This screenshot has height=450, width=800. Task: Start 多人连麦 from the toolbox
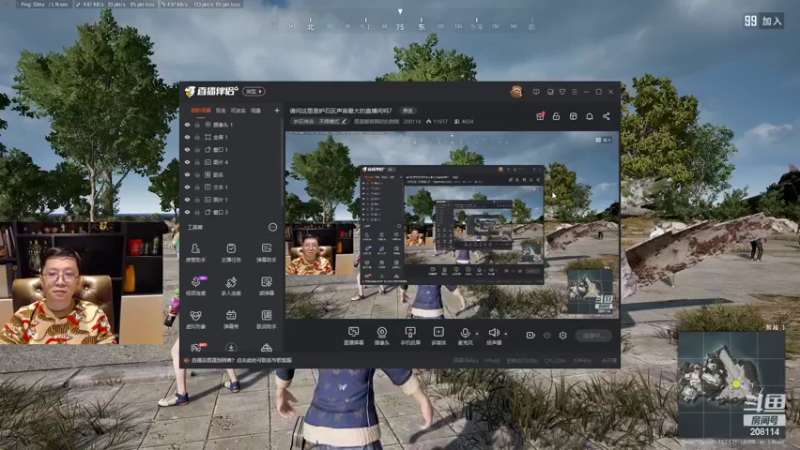[231, 286]
